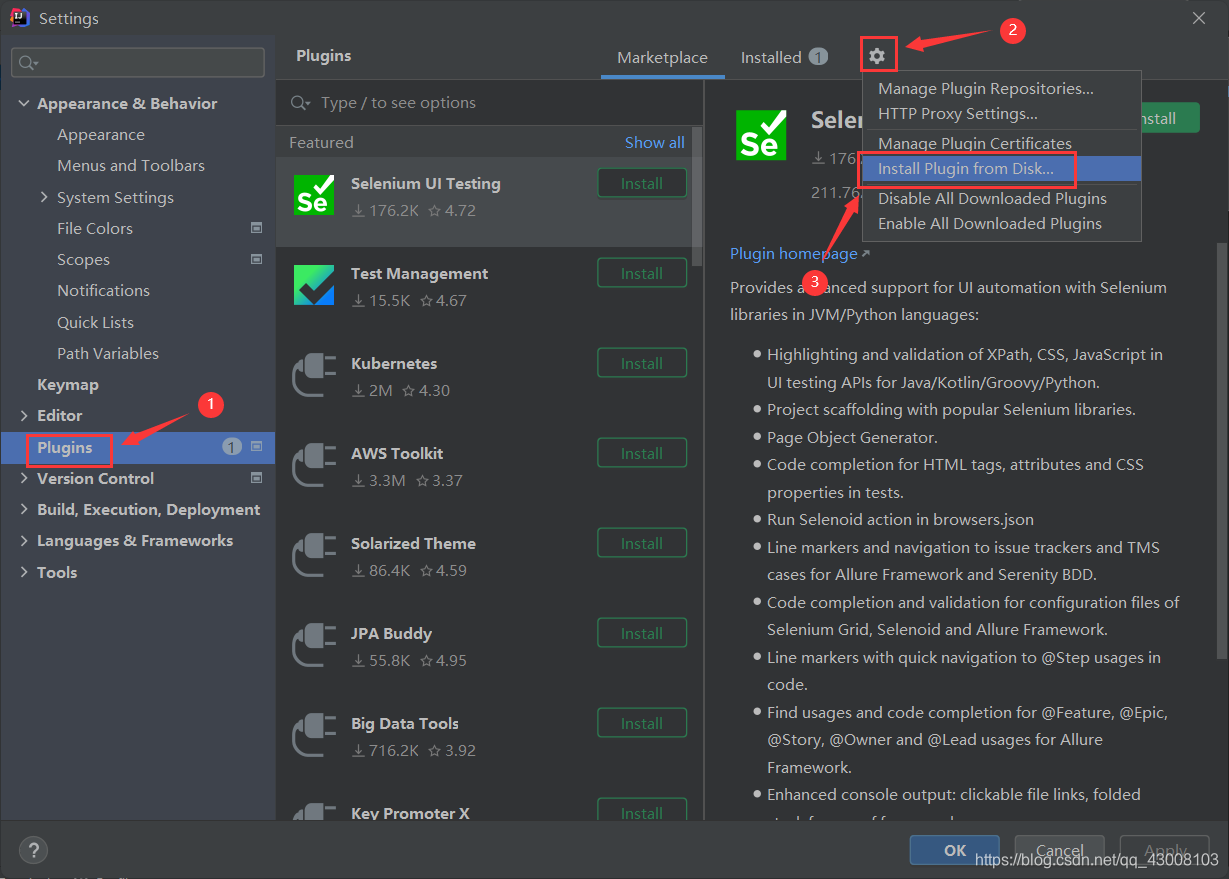Click Show all featured plugins link

pos(655,142)
